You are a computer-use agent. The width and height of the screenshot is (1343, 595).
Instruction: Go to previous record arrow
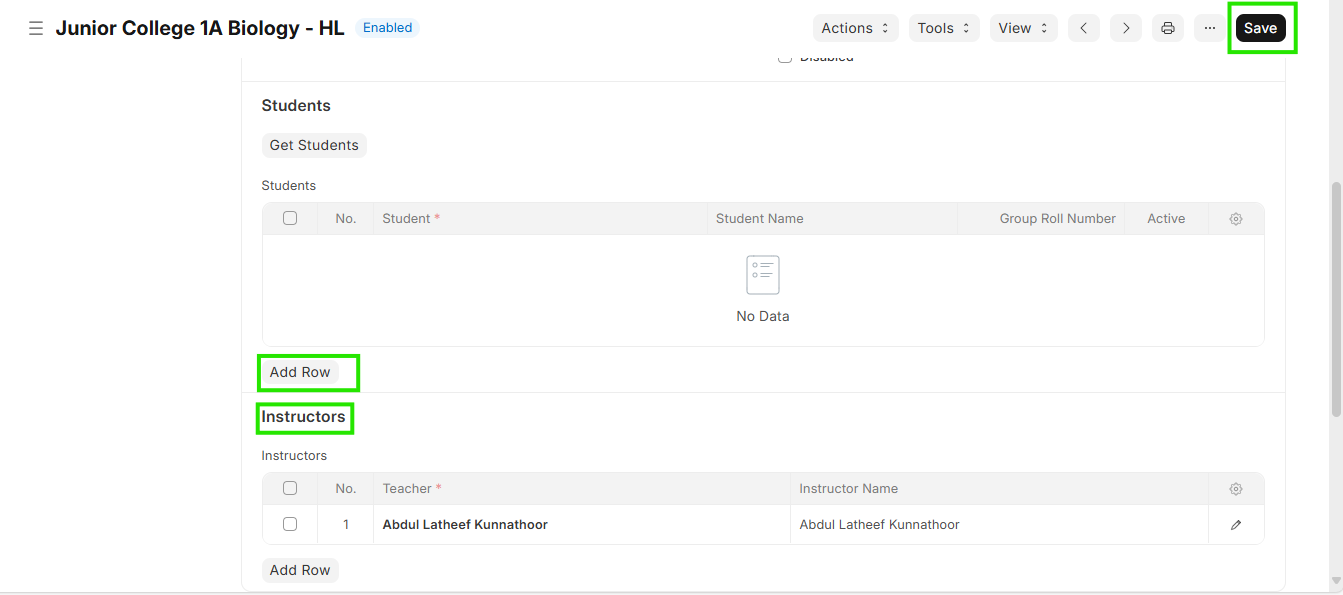(x=1083, y=28)
